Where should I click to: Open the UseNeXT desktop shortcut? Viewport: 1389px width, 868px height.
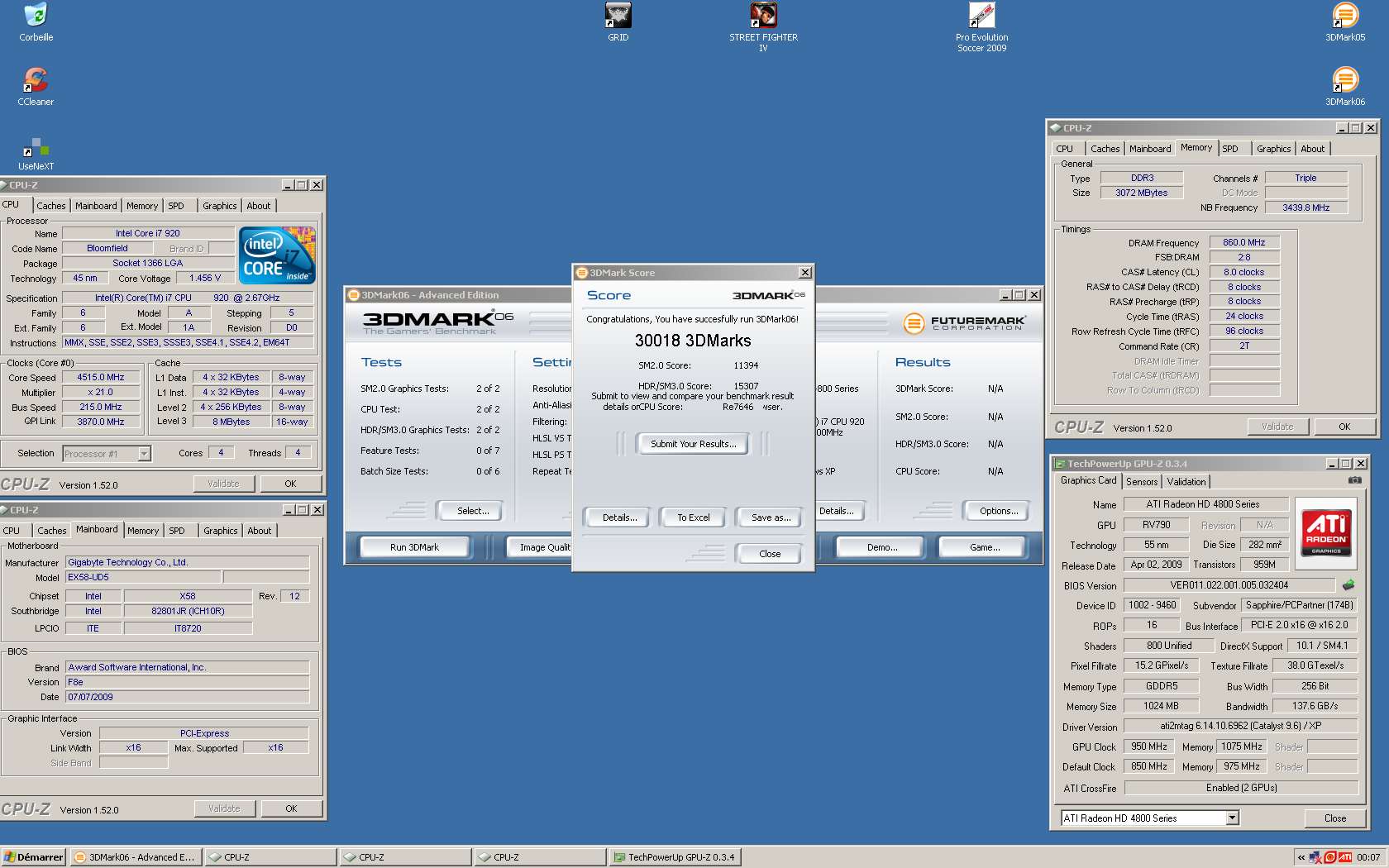tap(36, 154)
